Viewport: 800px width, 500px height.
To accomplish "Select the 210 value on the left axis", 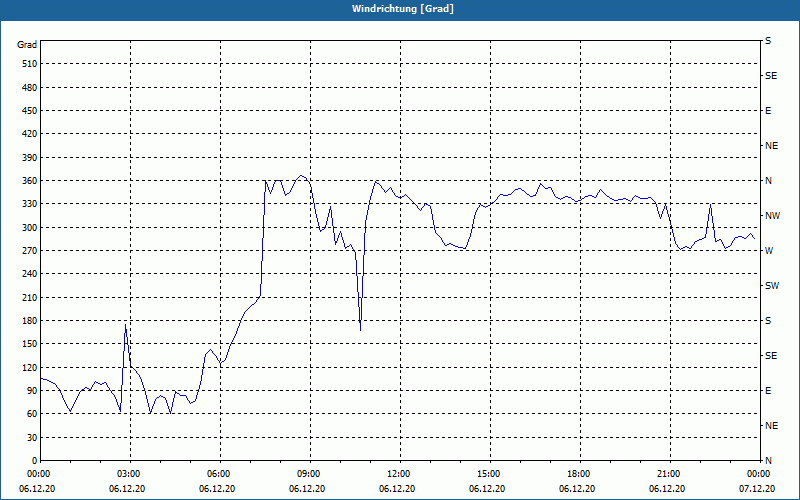I will pyautogui.click(x=30, y=297).
